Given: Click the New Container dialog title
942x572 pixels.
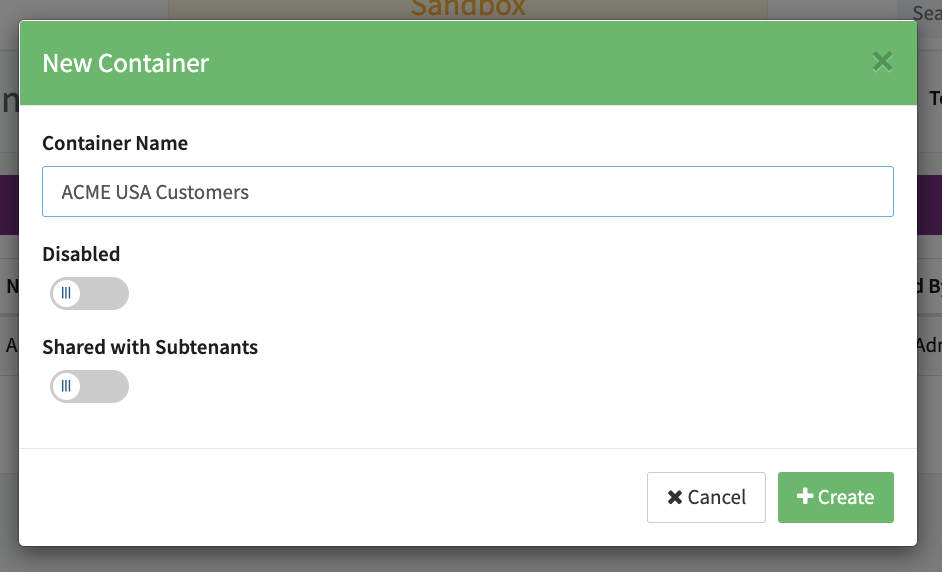Looking at the screenshot, I should point(125,63).
